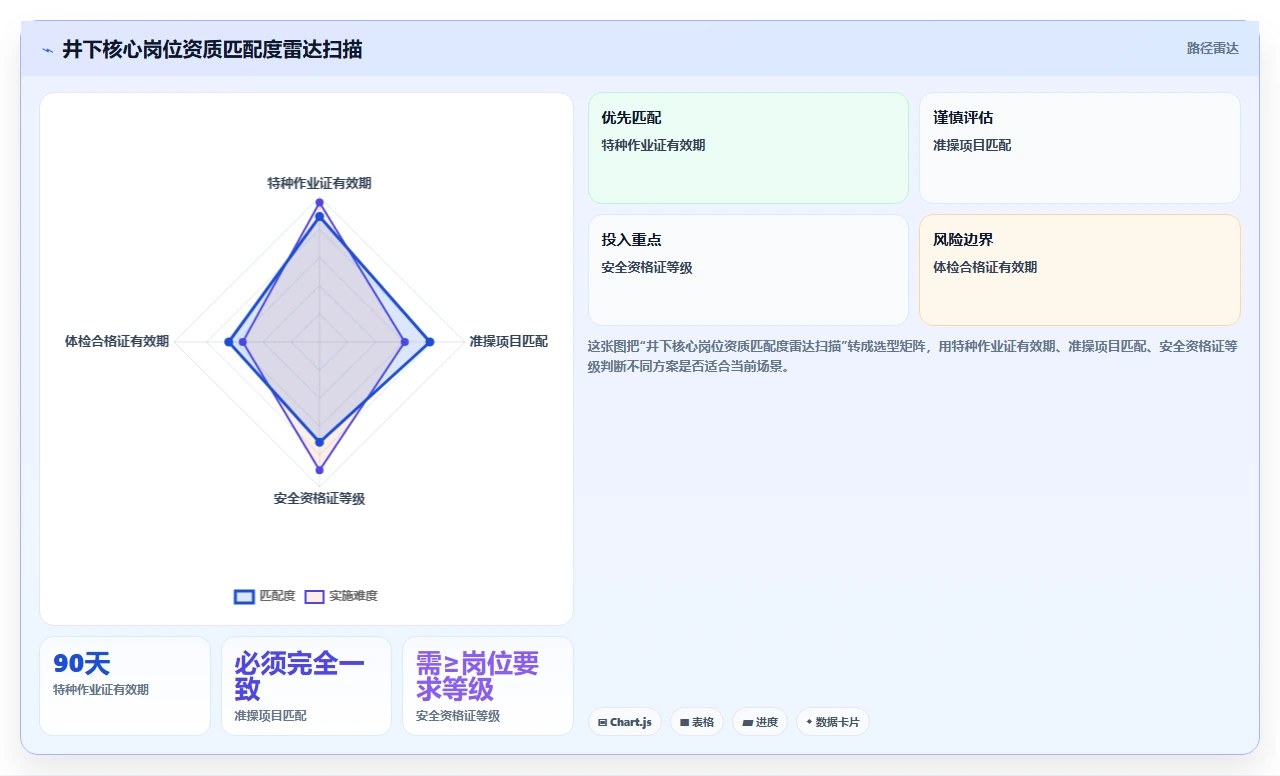Click the 必须完全一致 metric card

[306, 686]
